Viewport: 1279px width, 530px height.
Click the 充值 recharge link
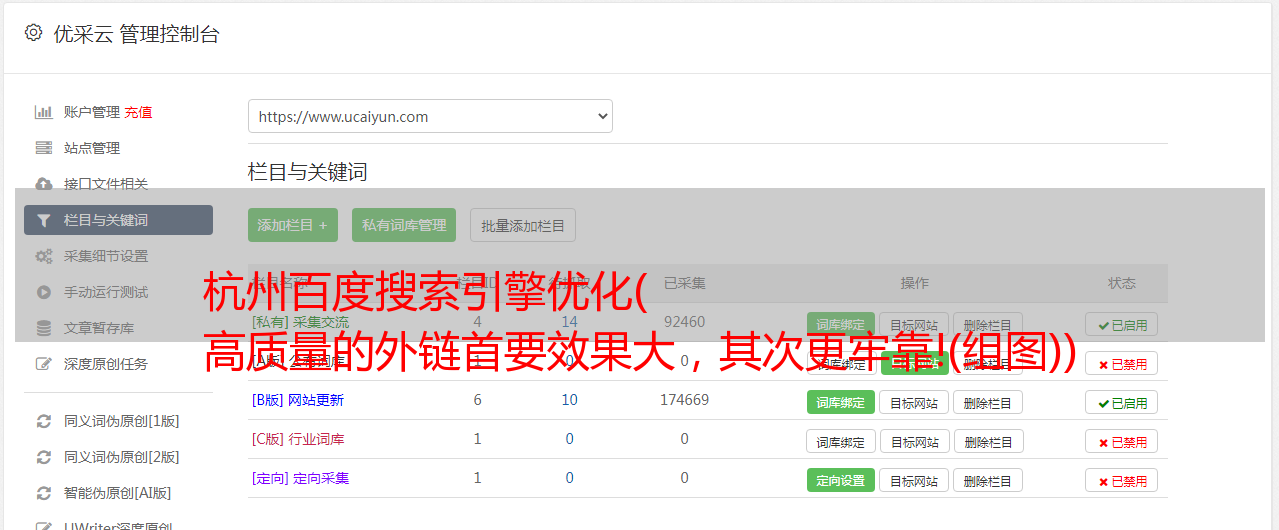tap(139, 112)
